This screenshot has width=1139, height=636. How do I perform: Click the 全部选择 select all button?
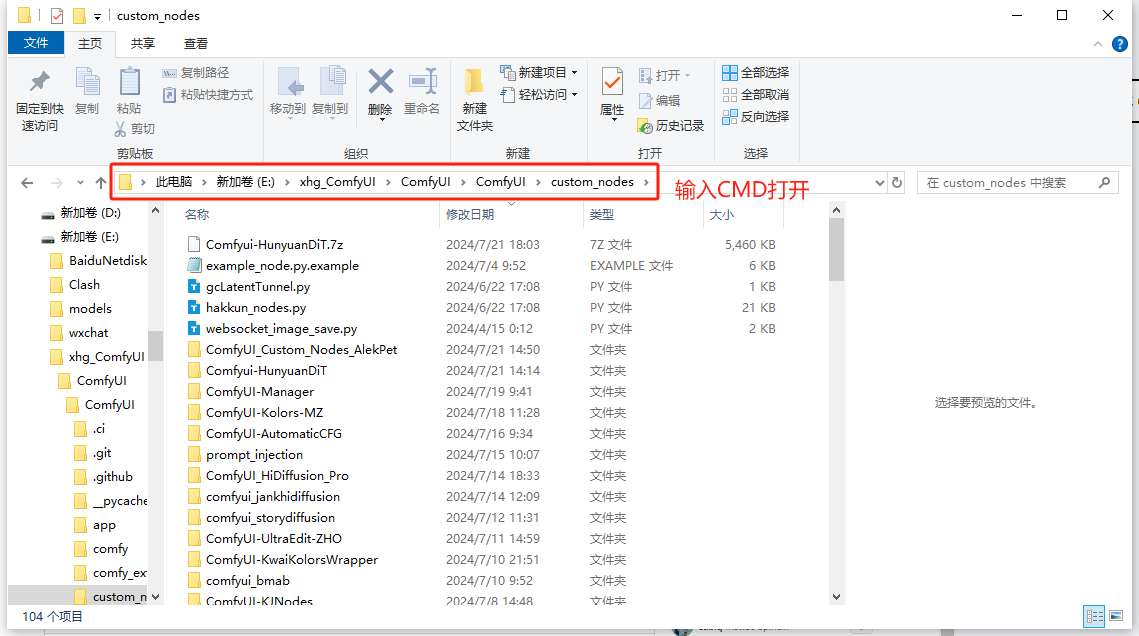pyautogui.click(x=756, y=72)
